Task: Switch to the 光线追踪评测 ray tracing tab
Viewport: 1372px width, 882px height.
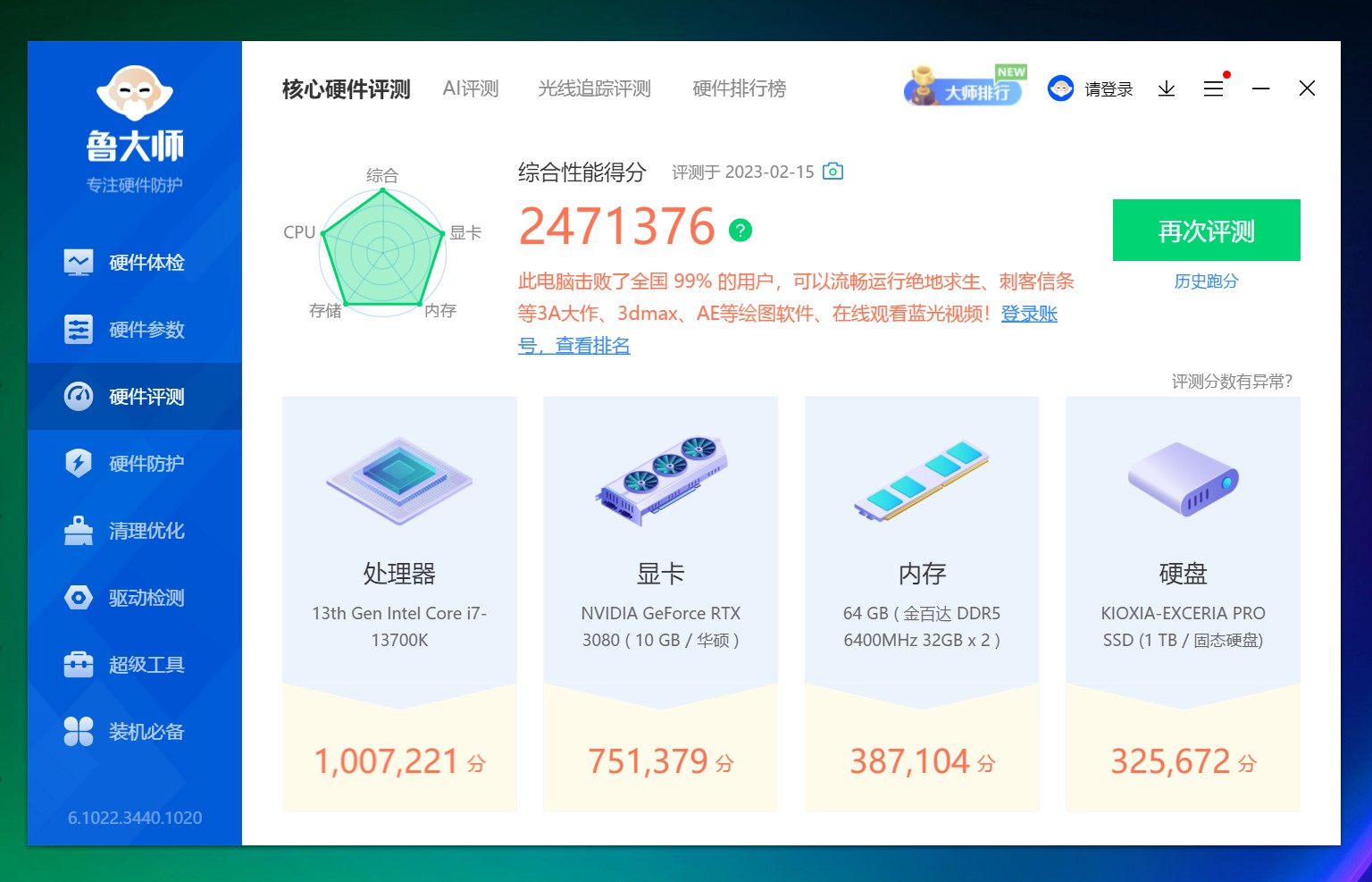Action: click(593, 88)
